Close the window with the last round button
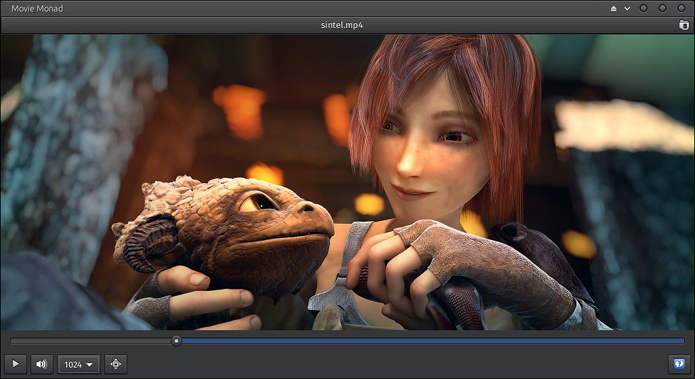This screenshot has height=379, width=695. pyautogui.click(x=681, y=8)
